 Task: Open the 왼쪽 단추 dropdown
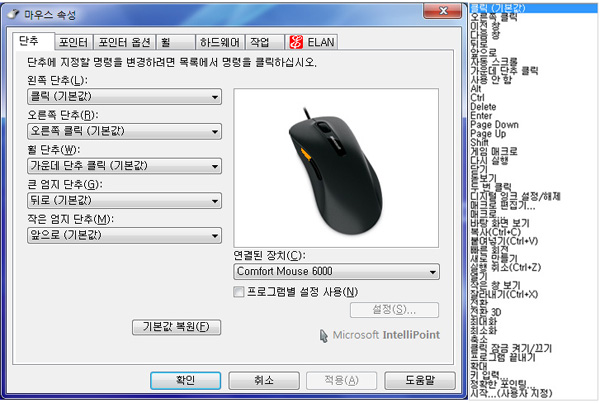click(x=124, y=97)
